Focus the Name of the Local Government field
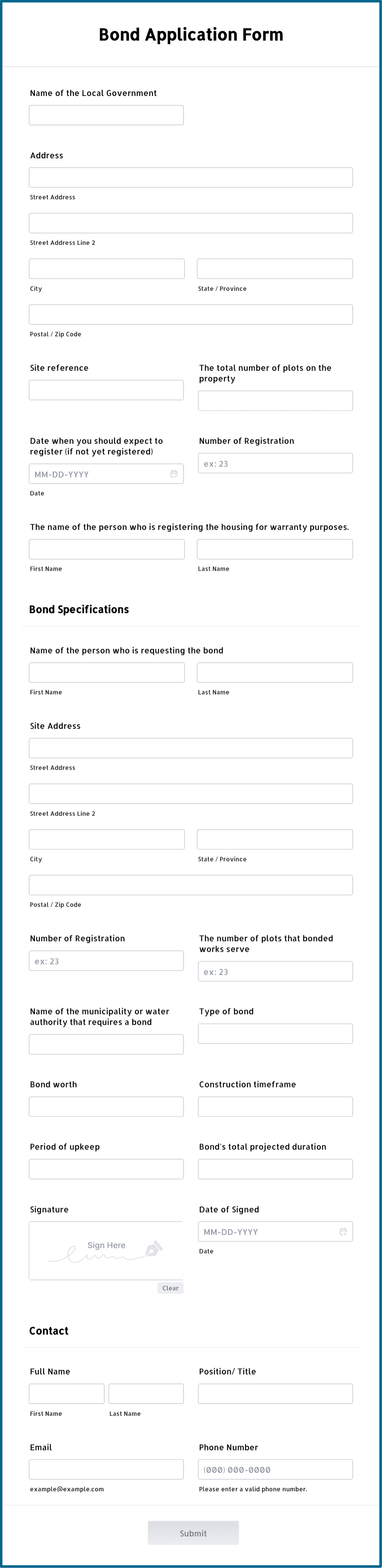Screen dimensions: 382x1568 click(x=106, y=115)
